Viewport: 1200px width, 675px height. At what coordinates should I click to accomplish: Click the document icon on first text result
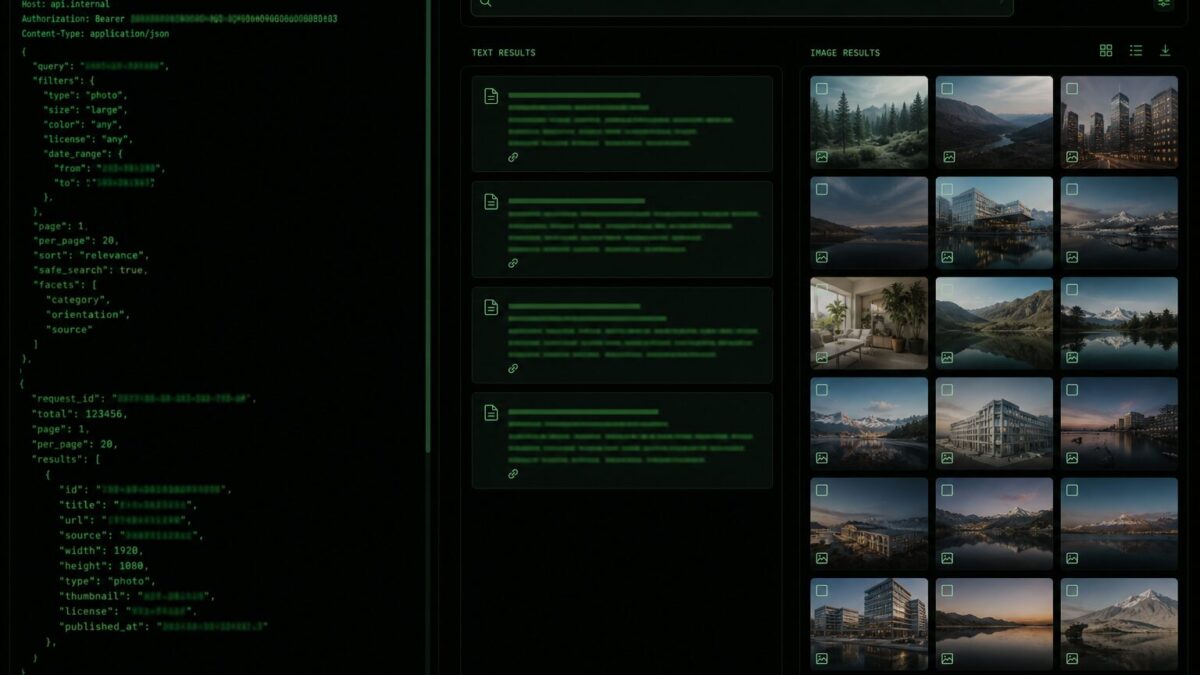491,96
